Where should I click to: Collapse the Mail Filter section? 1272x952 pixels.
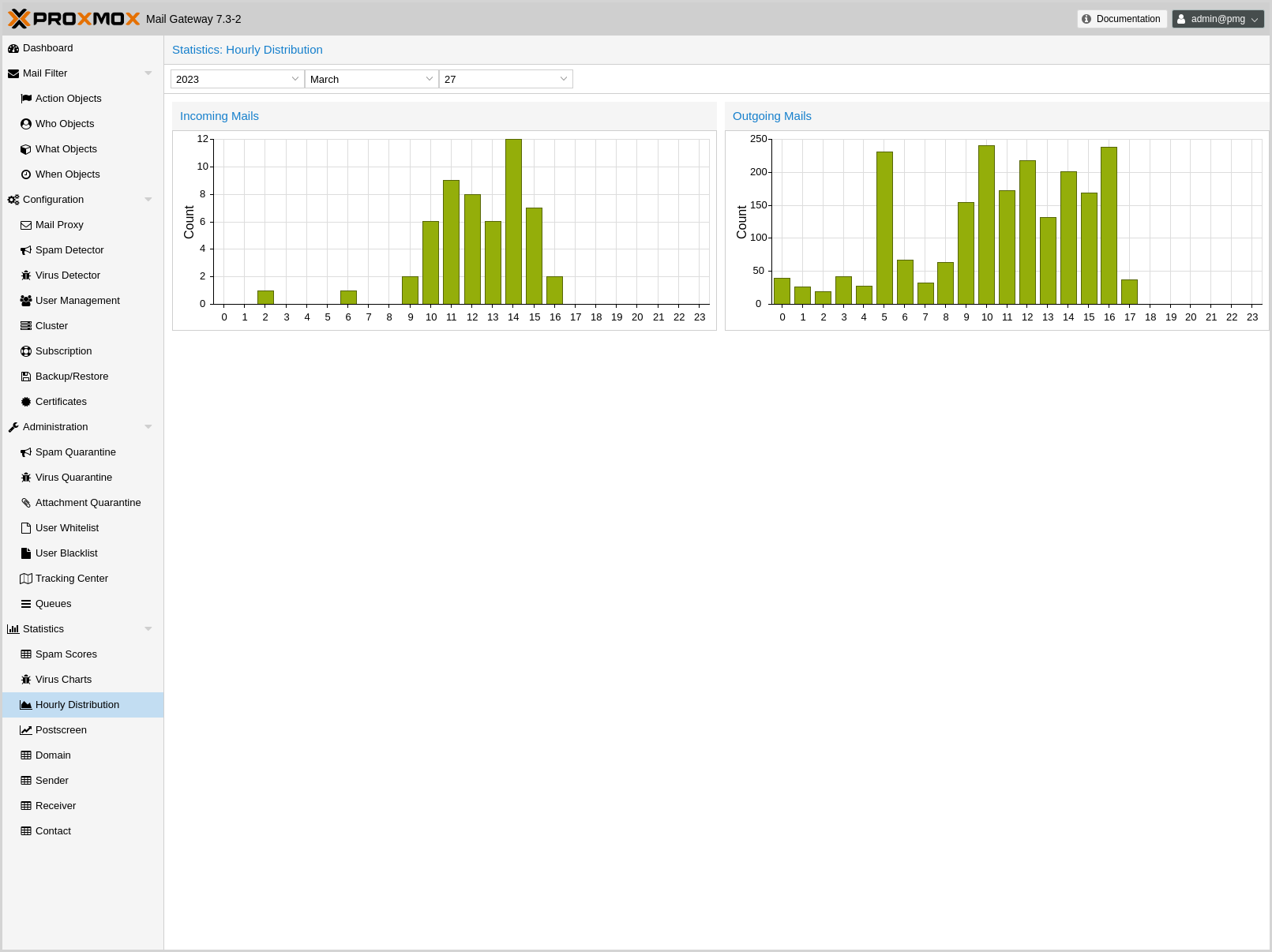148,73
